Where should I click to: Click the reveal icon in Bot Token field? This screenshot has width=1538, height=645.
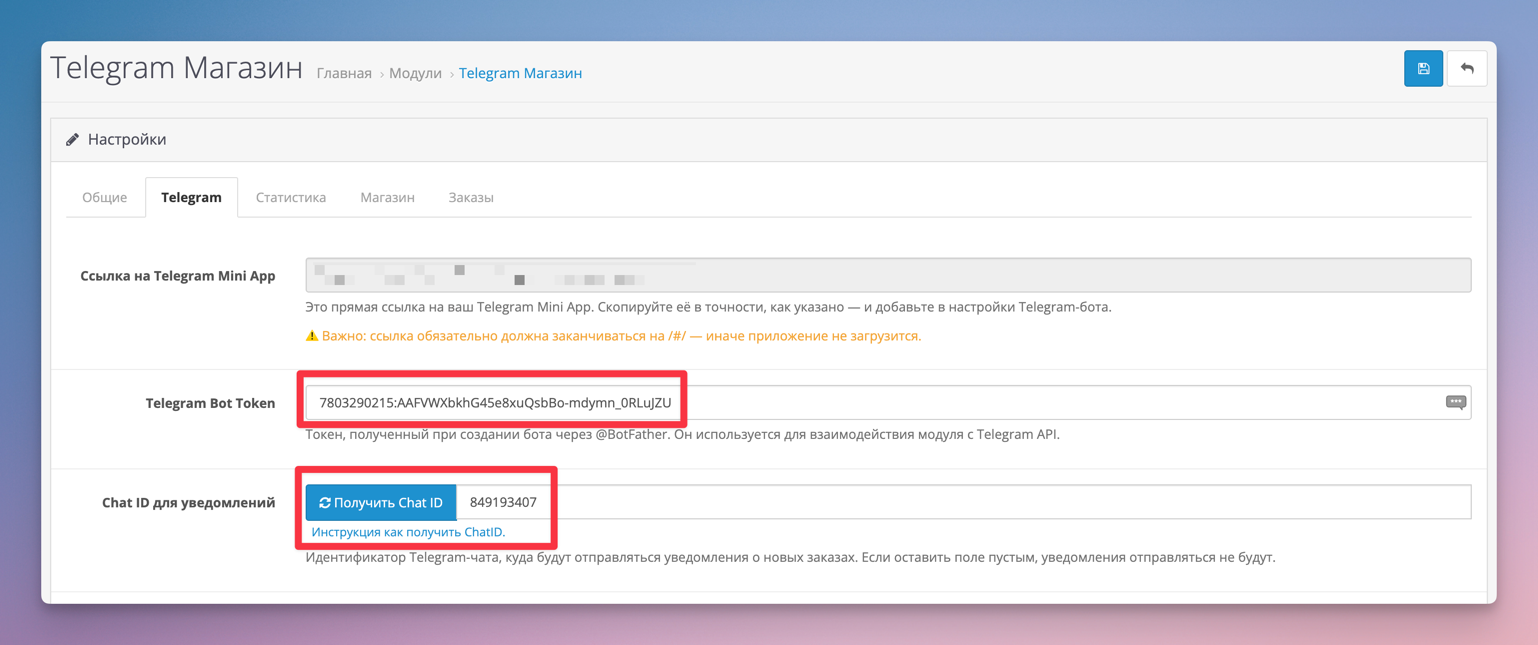[1455, 402]
